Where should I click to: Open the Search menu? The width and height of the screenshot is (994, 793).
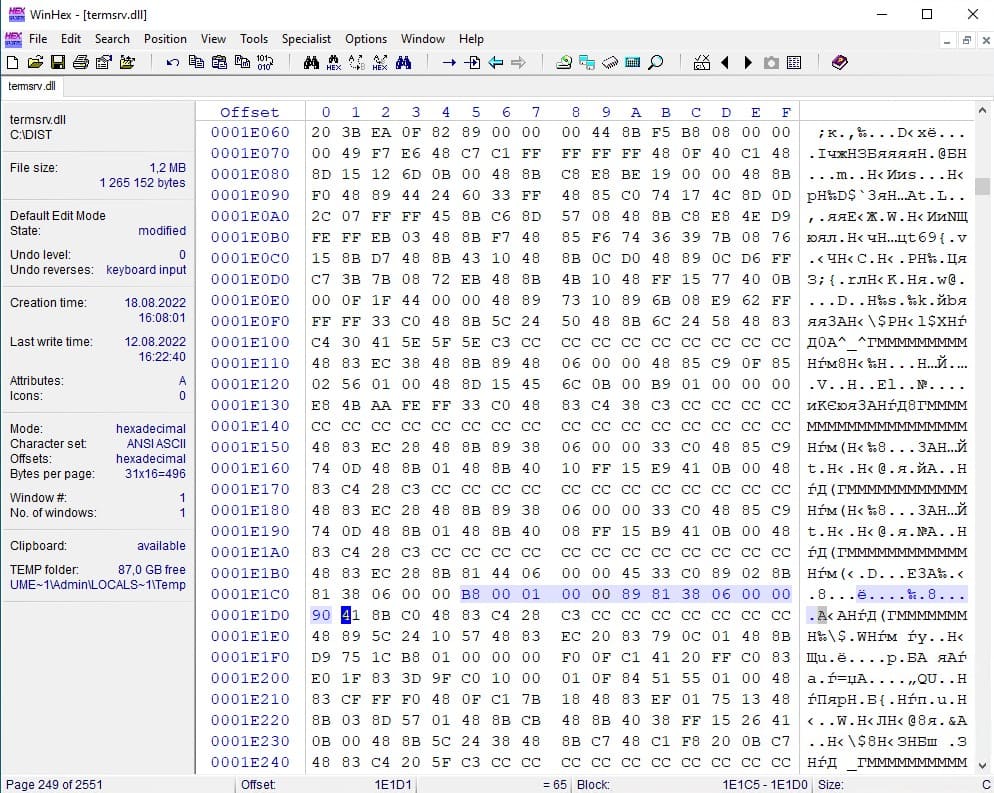tap(112, 39)
